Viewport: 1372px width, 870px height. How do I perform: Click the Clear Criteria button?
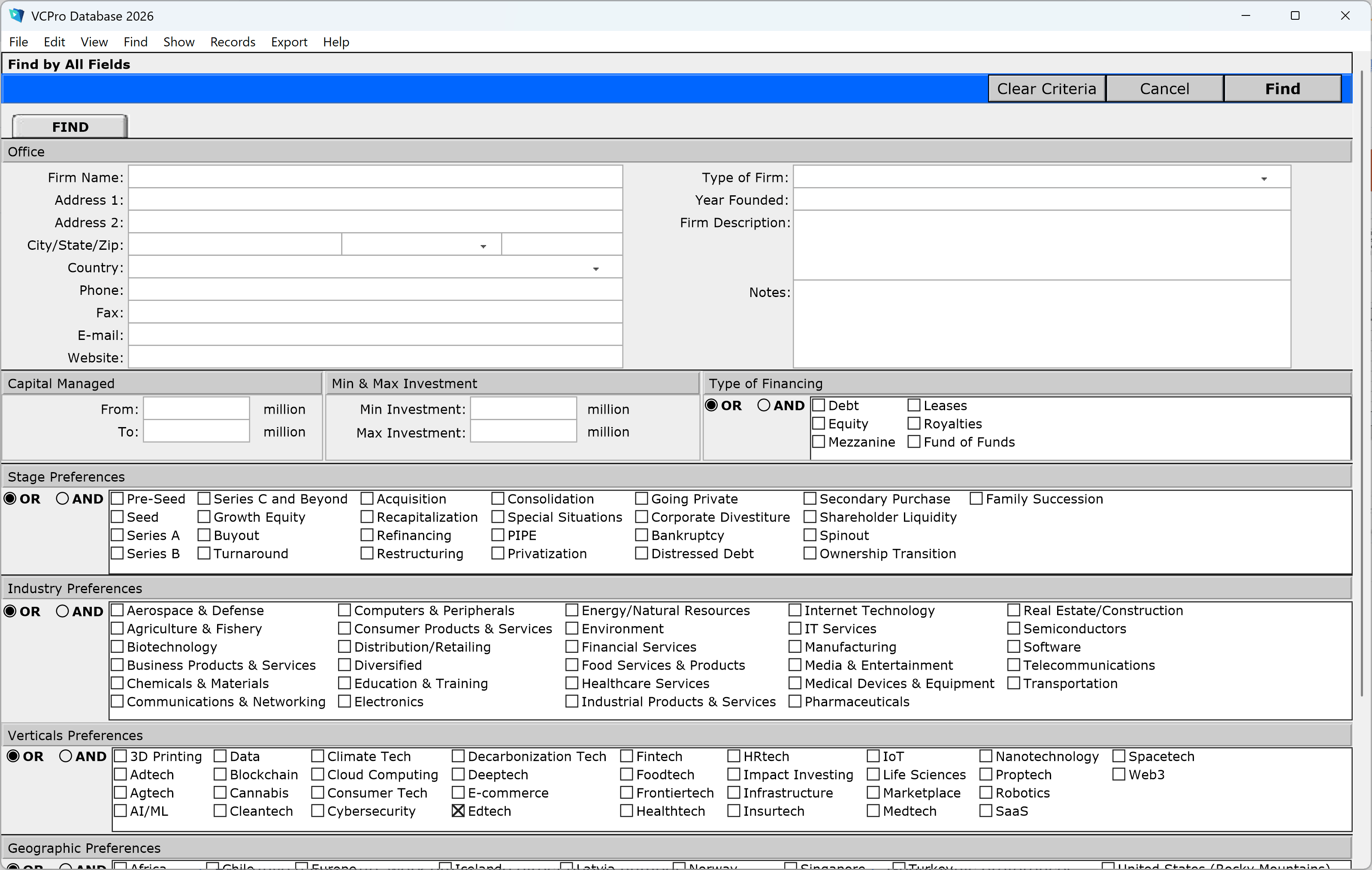click(x=1046, y=88)
